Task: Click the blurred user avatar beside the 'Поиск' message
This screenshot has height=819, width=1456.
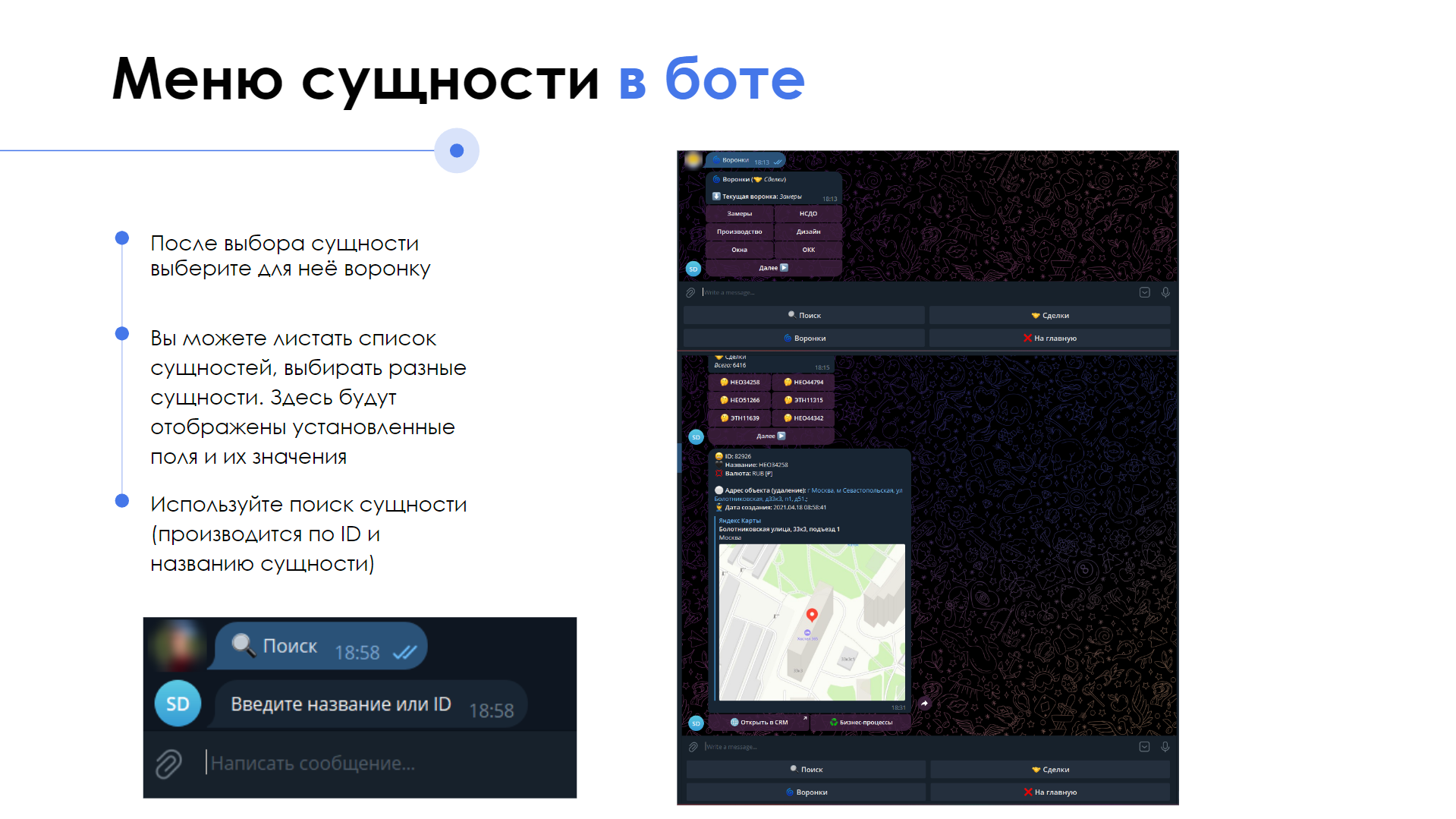Action: tap(178, 645)
